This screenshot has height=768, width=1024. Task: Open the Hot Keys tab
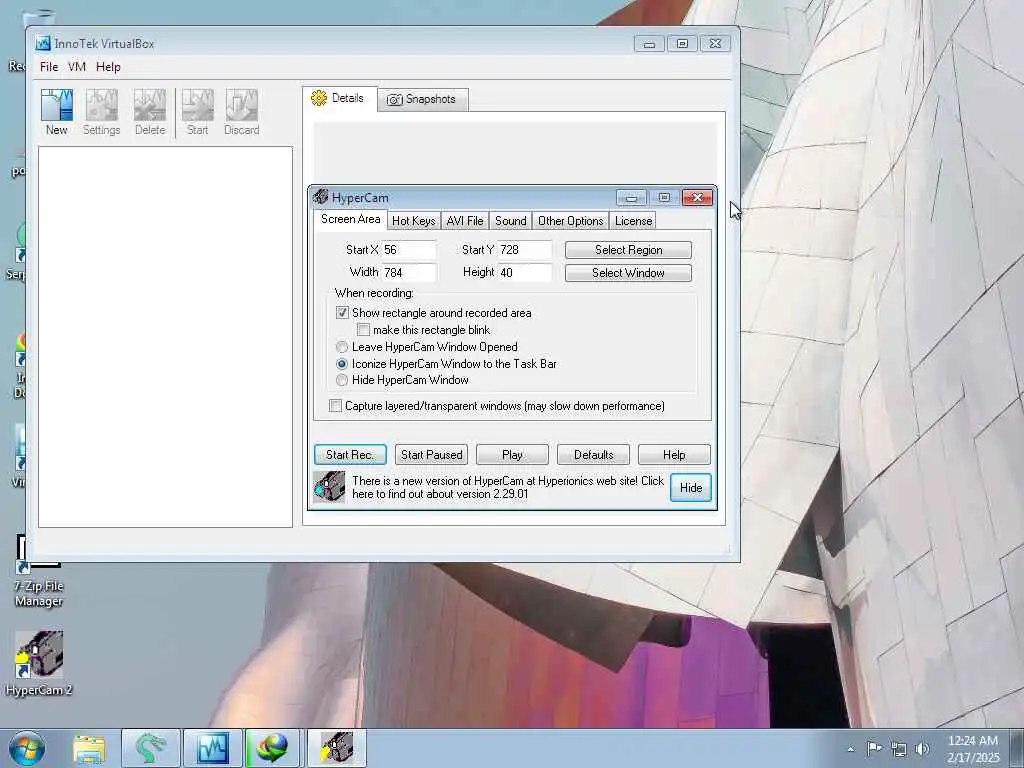pos(413,221)
